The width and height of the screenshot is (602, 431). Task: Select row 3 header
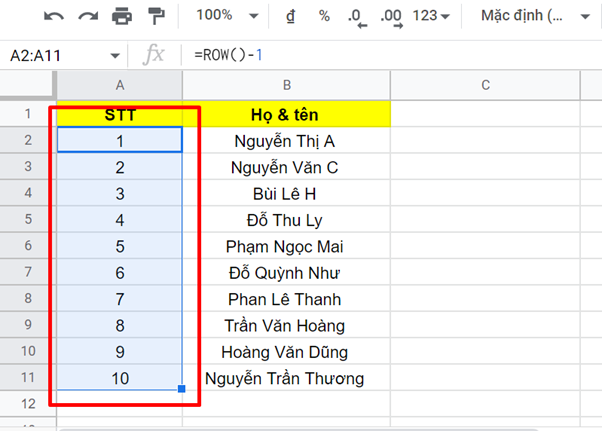point(28,167)
